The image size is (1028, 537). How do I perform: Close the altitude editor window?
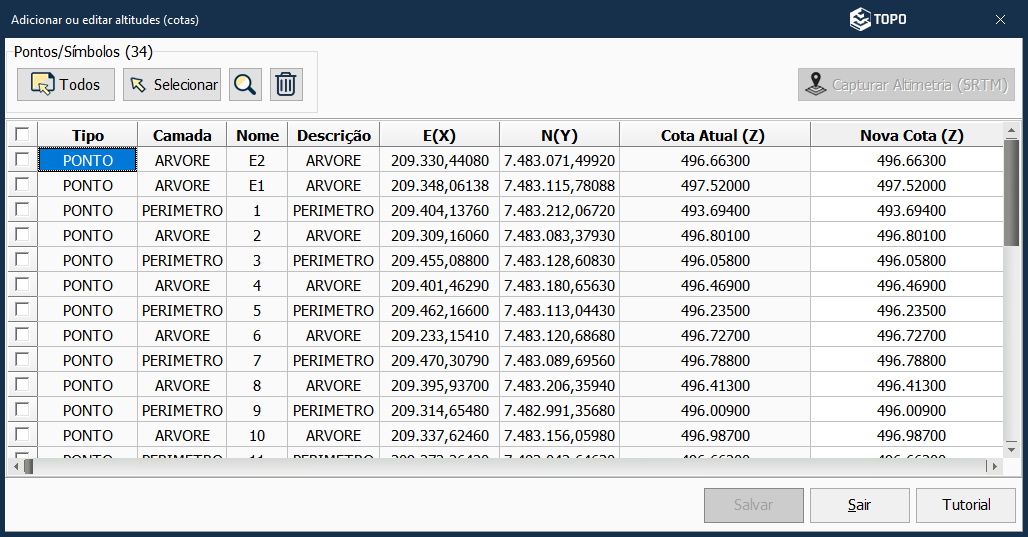tap(1000, 19)
